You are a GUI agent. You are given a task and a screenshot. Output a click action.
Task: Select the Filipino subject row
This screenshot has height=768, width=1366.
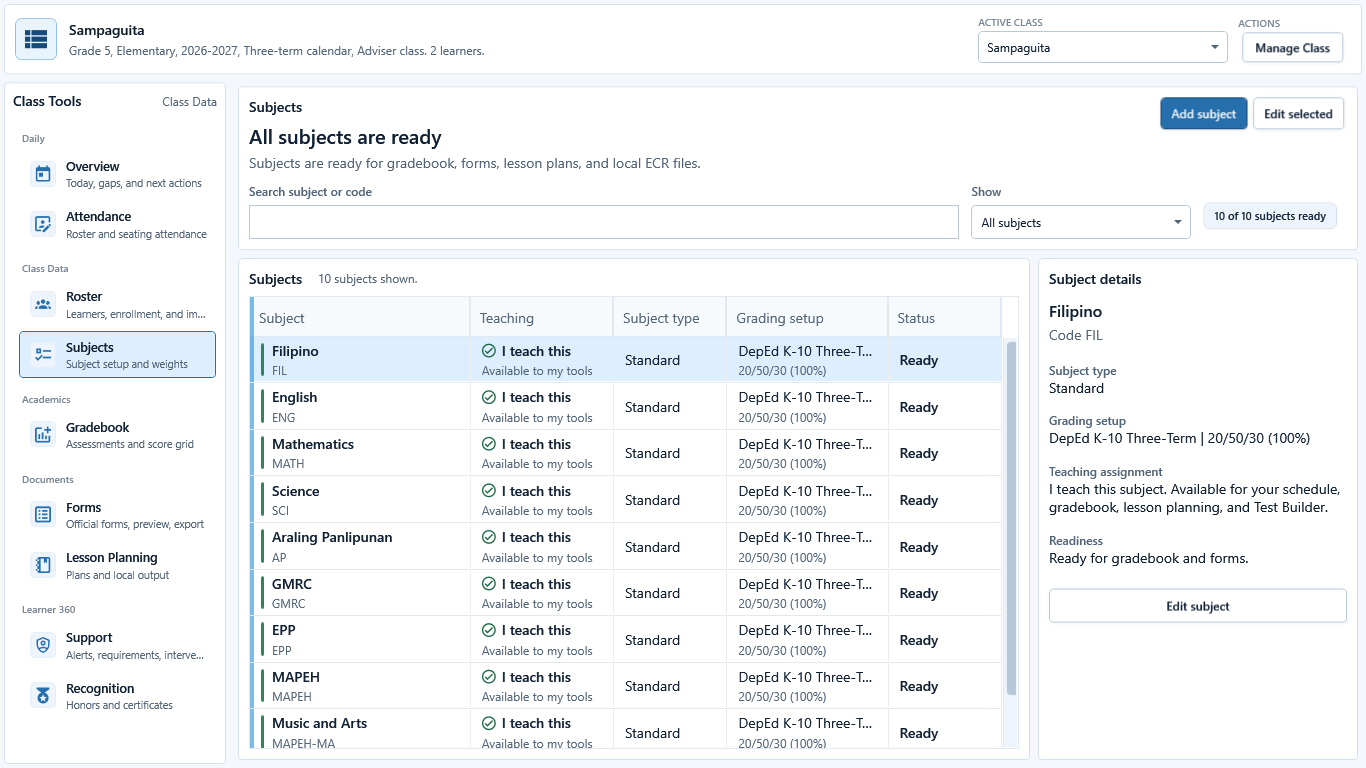(625, 360)
